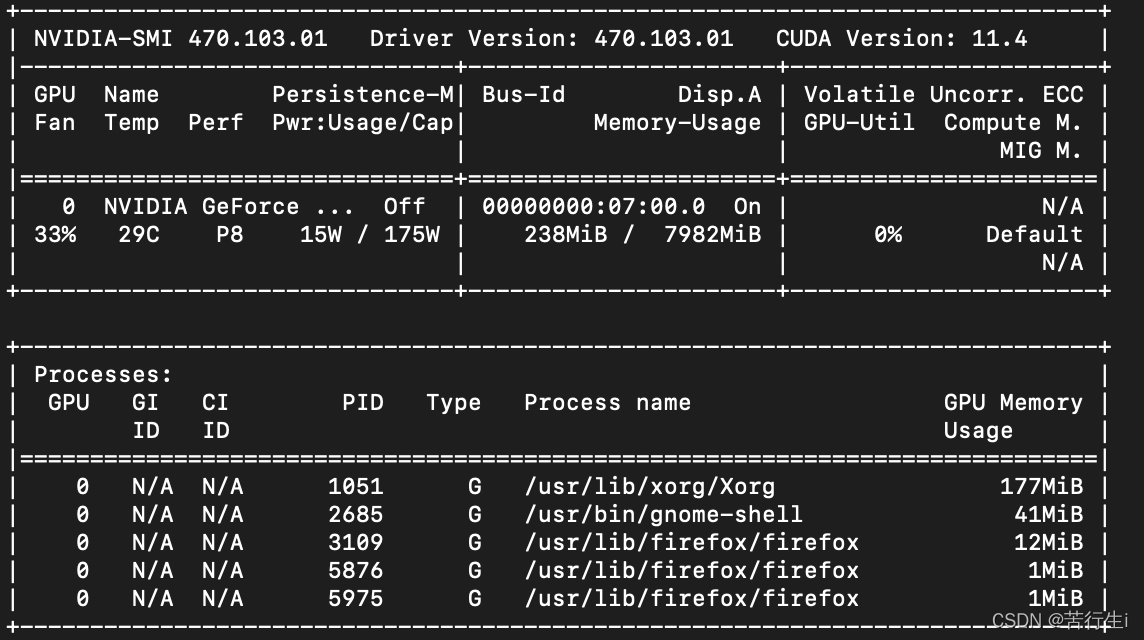Click the Persistence-M column header

click(363, 94)
